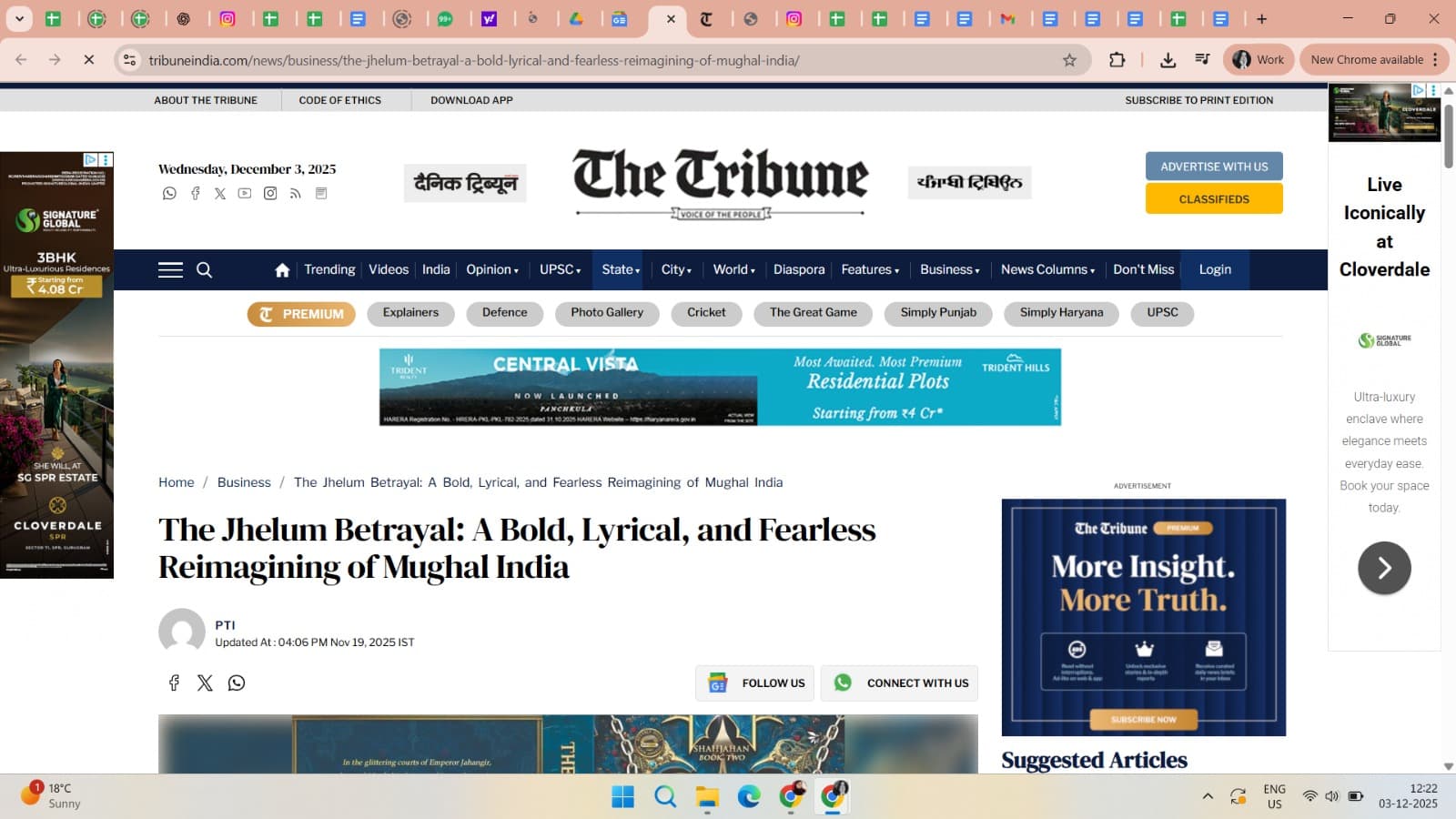The width and height of the screenshot is (1456, 819).
Task: Open the Cricket tab in the premium strip
Action: (706, 313)
